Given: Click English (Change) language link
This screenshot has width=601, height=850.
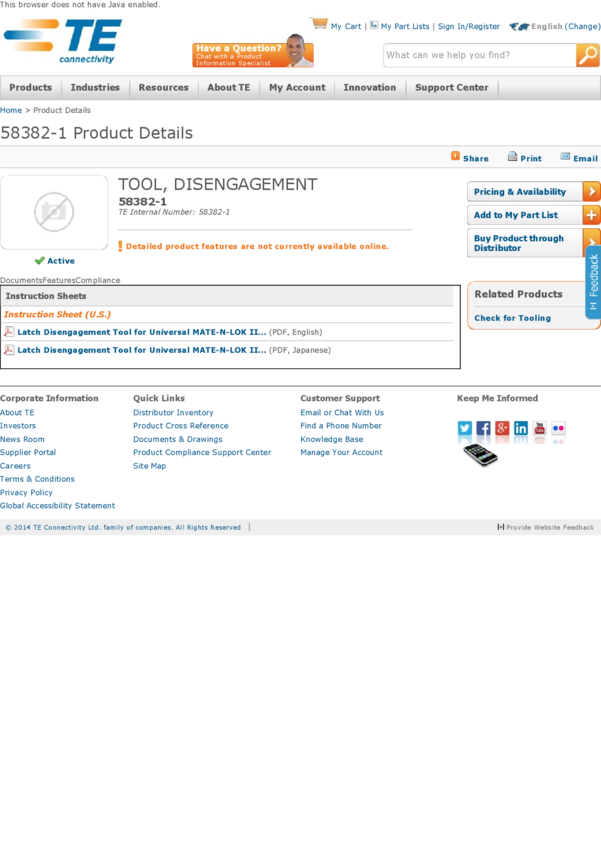Looking at the screenshot, I should [x=566, y=26].
